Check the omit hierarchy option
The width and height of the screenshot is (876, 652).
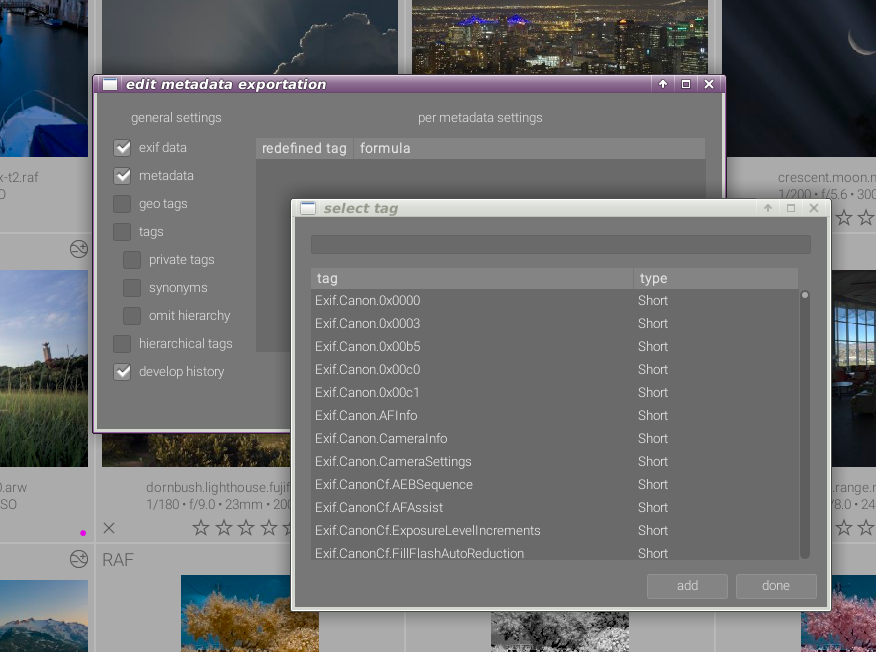[132, 316]
